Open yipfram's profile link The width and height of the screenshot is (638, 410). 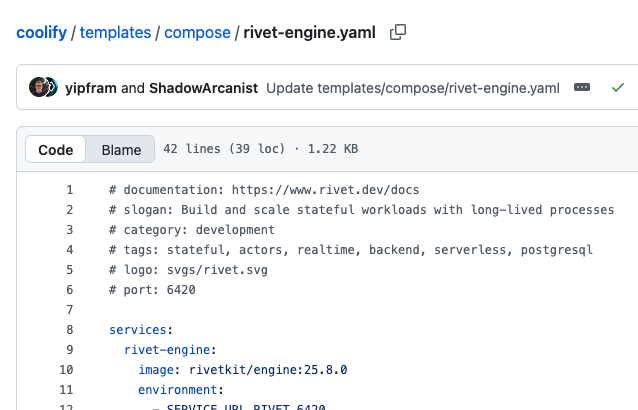coord(91,88)
